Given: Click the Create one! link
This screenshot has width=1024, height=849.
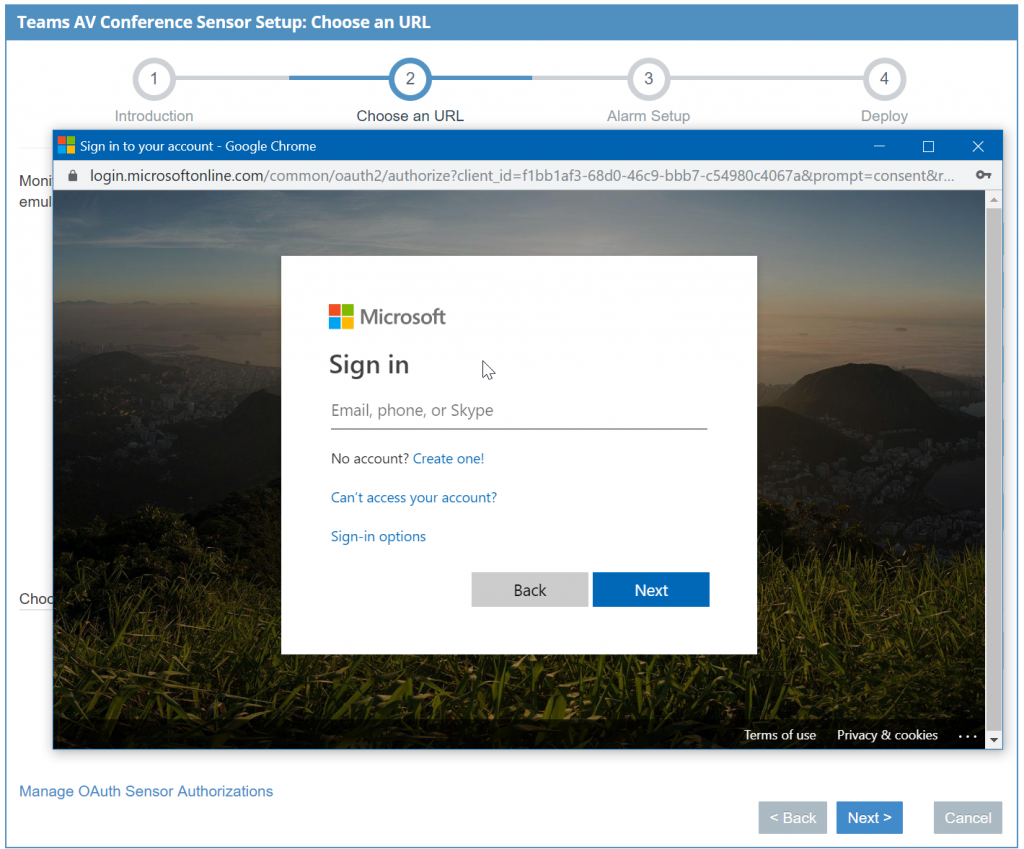Looking at the screenshot, I should 449,458.
